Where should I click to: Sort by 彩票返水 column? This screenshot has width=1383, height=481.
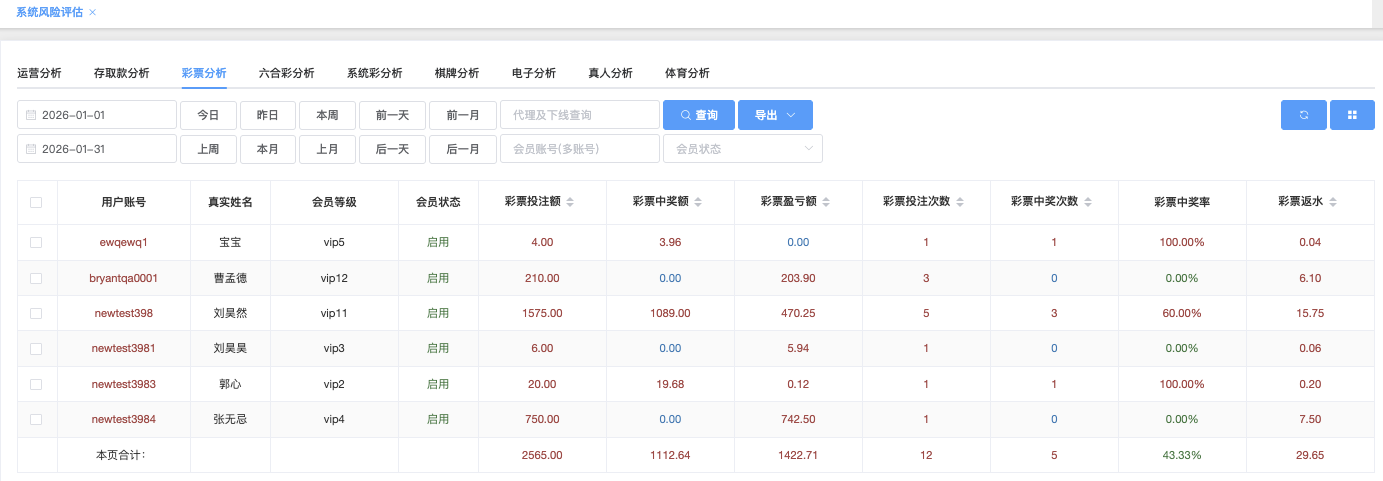[x=1332, y=202]
